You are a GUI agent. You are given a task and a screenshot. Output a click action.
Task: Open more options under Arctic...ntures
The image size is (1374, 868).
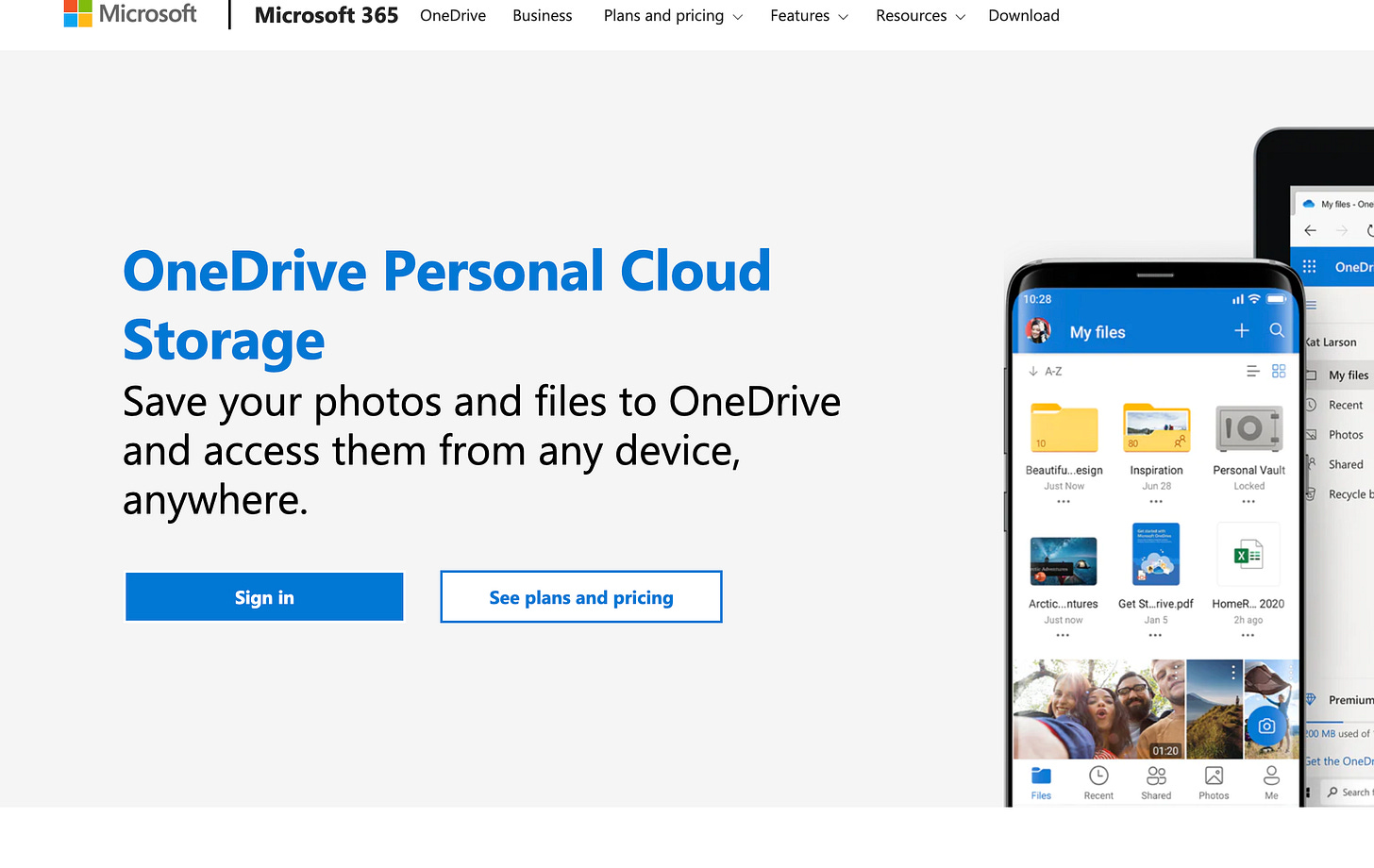coord(1063,636)
